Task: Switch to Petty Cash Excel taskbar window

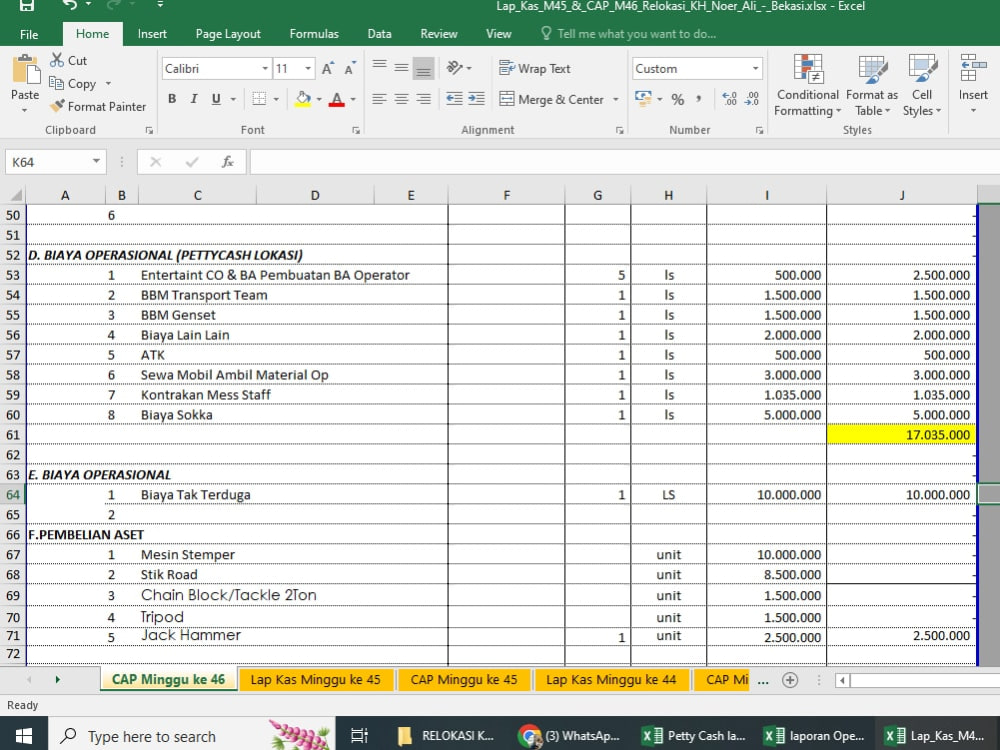Action: click(x=694, y=735)
